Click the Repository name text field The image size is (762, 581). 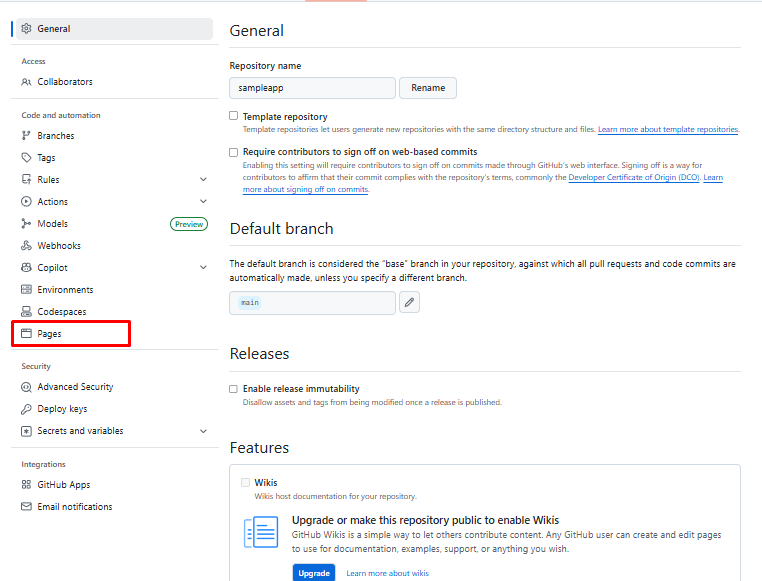(312, 88)
